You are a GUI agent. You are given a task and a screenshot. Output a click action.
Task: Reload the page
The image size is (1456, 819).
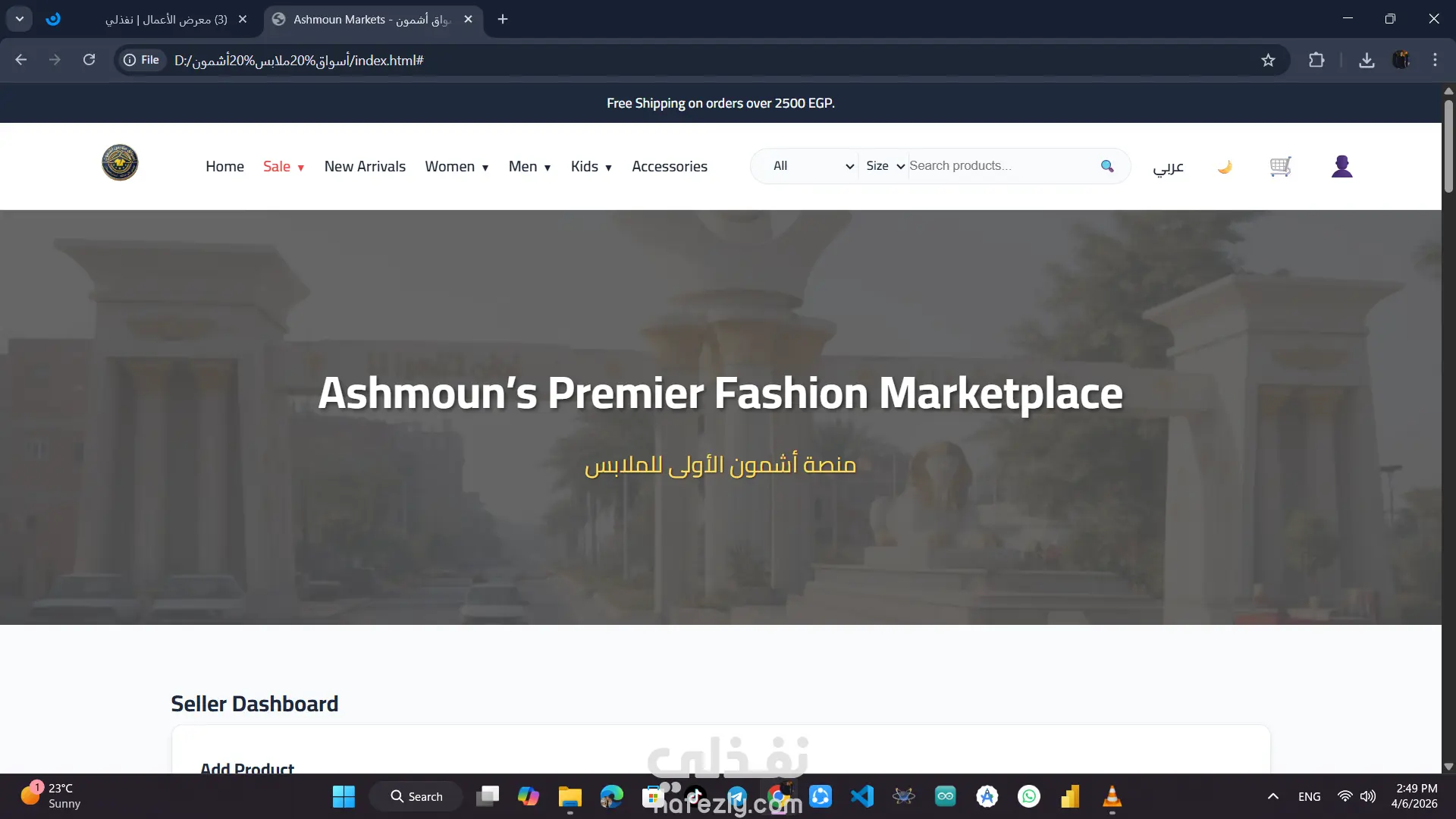click(x=89, y=60)
